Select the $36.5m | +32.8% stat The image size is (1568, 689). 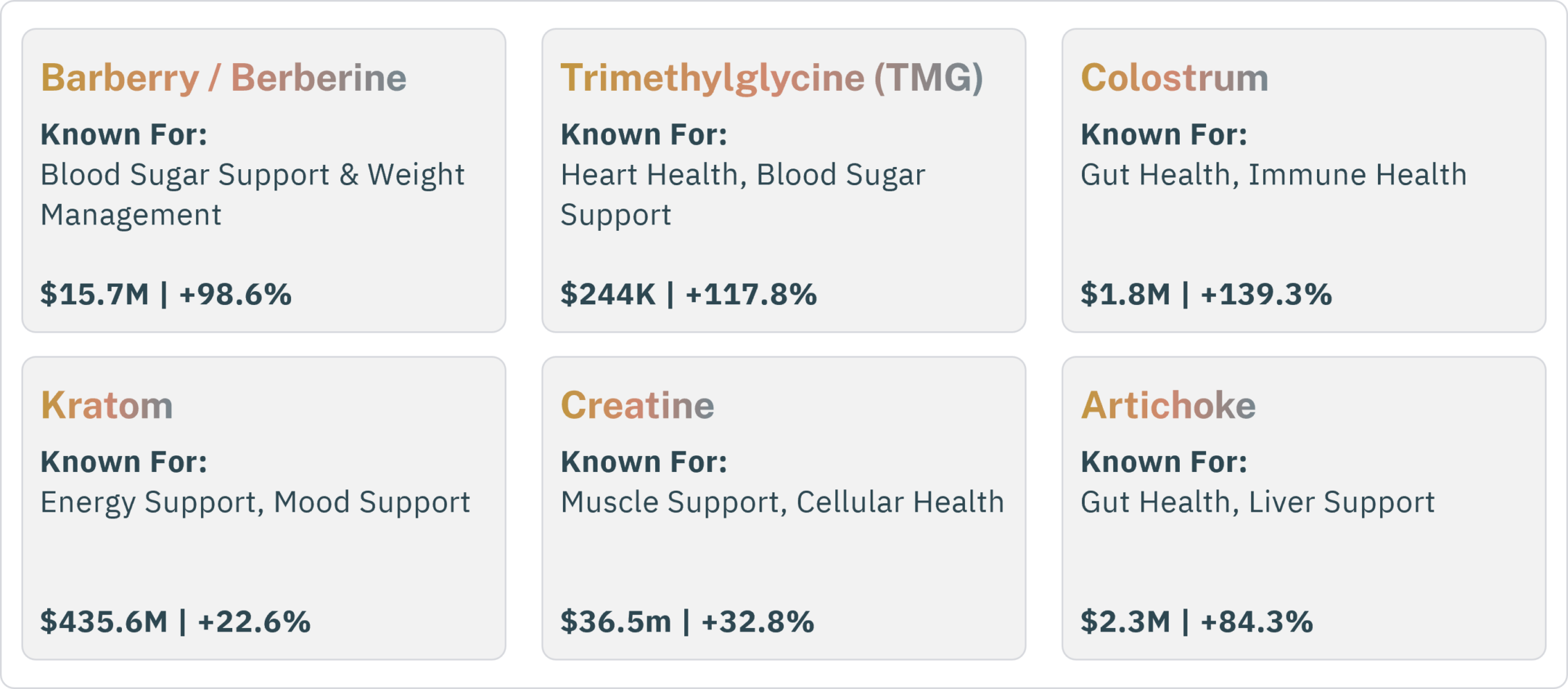tap(687, 622)
